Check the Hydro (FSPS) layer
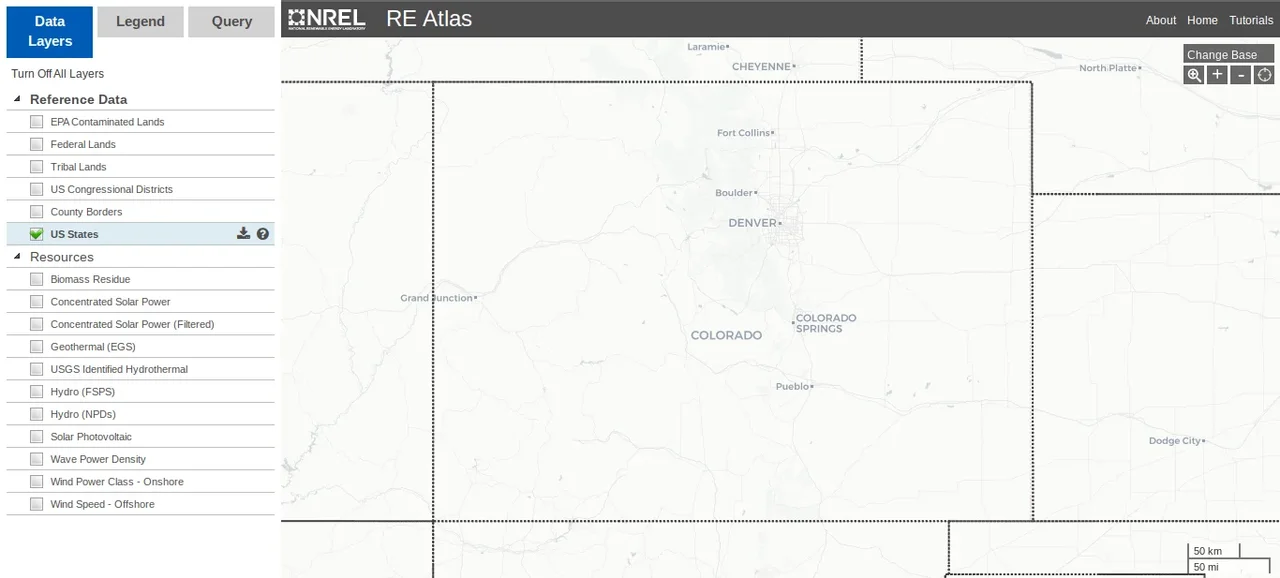1280x578 pixels. point(37,392)
